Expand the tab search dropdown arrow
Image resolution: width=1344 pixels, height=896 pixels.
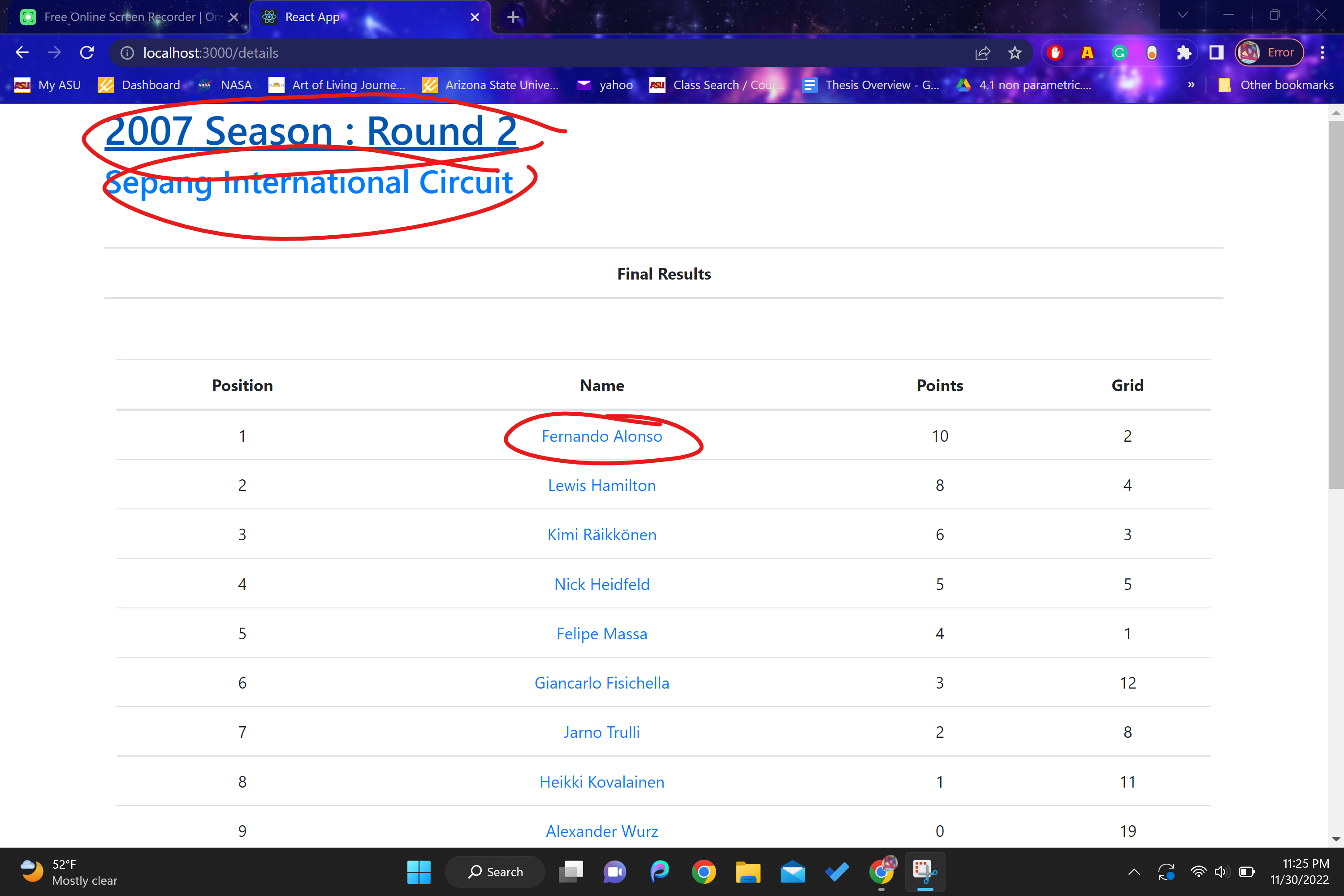point(1183,15)
